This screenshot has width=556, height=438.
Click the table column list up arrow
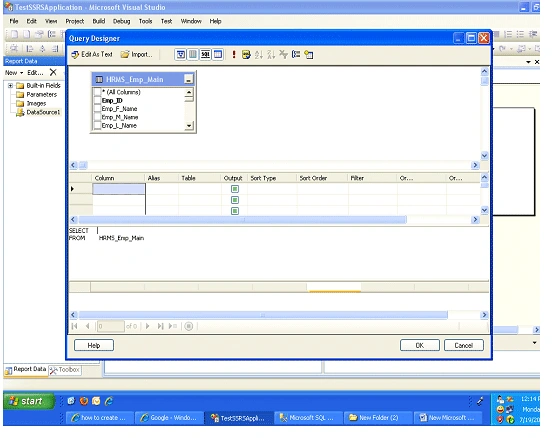click(x=189, y=92)
